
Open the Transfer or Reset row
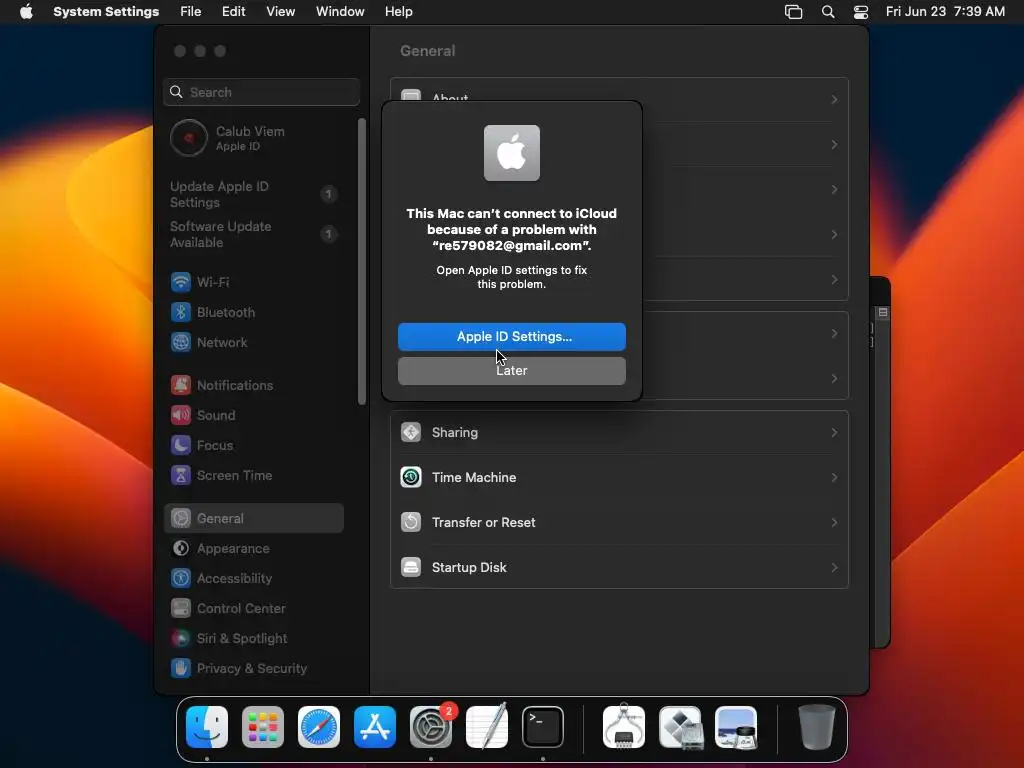coord(619,522)
